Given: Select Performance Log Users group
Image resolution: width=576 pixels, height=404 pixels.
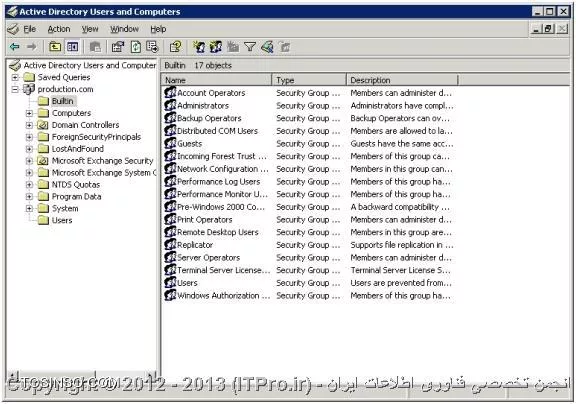Looking at the screenshot, I should point(219,181).
